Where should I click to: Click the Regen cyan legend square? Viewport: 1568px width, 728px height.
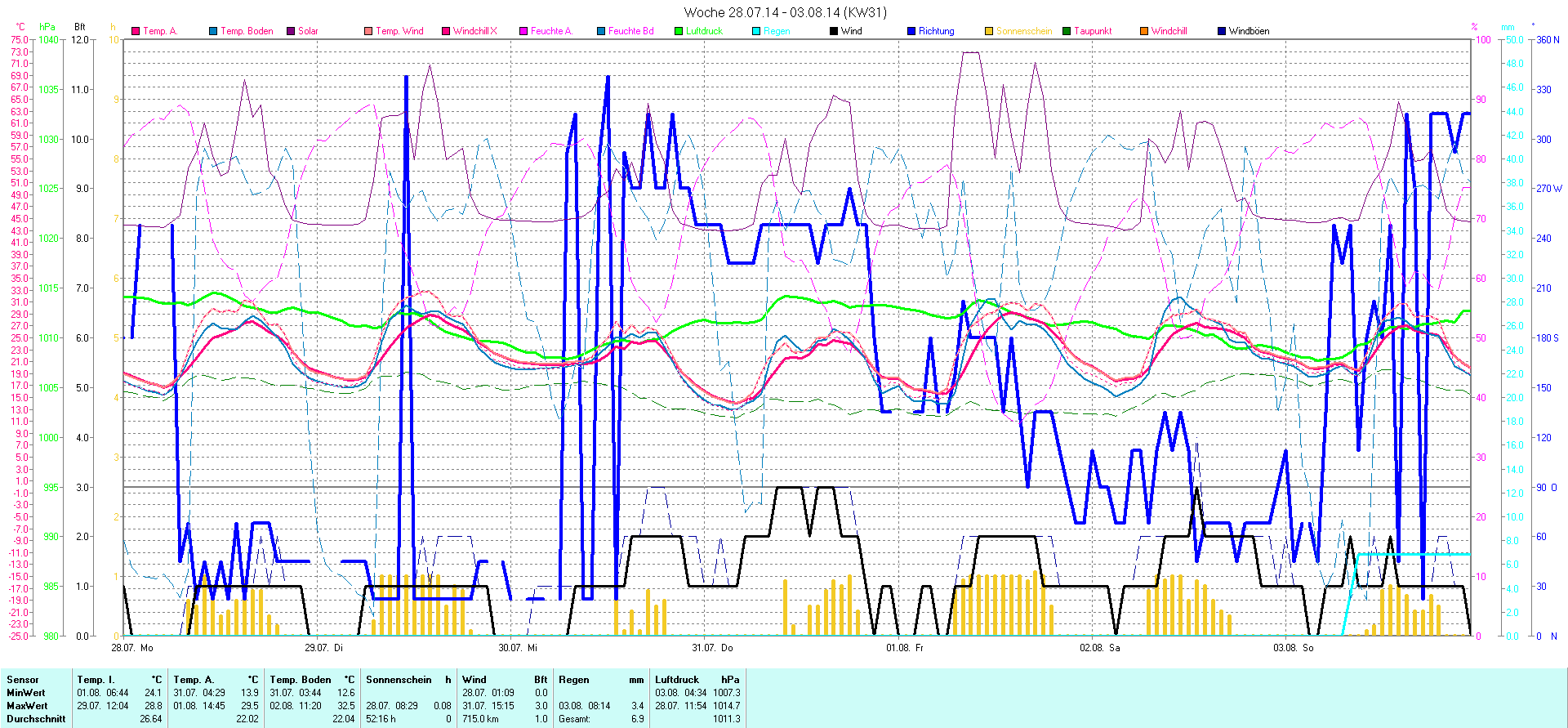click(756, 32)
